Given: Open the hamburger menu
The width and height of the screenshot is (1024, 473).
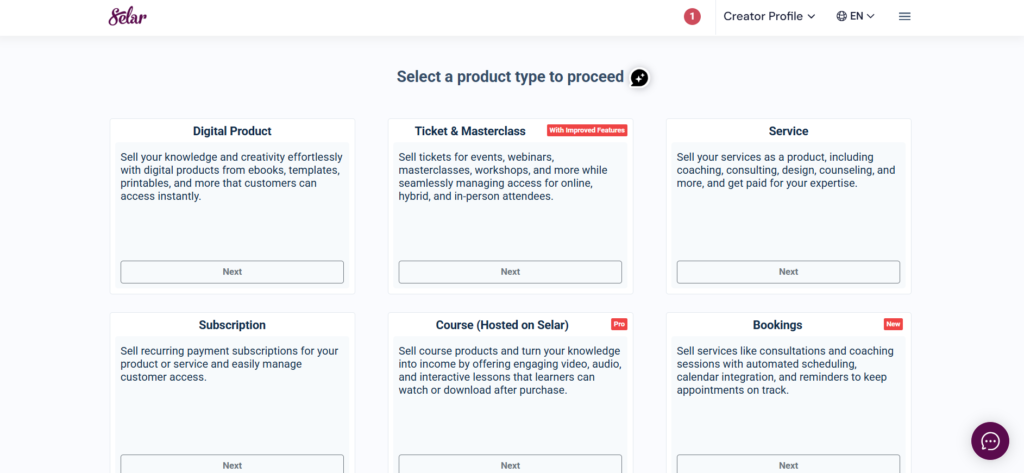Looking at the screenshot, I should point(904,16).
